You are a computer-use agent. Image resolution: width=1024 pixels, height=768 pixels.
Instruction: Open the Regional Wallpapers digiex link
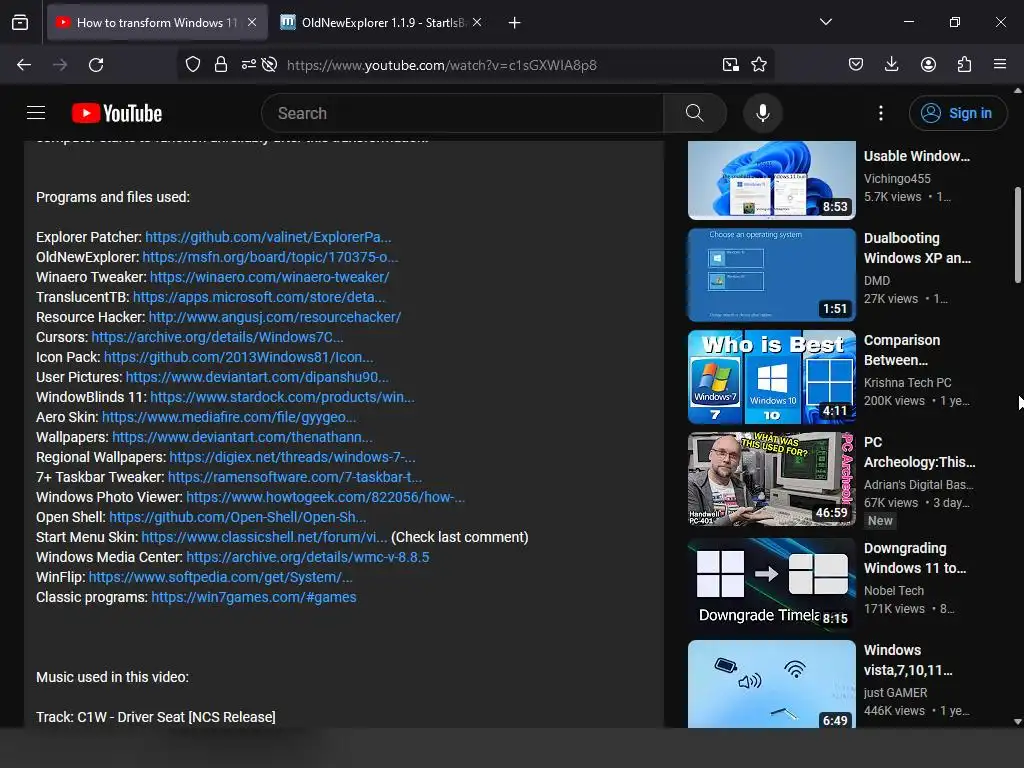point(293,457)
